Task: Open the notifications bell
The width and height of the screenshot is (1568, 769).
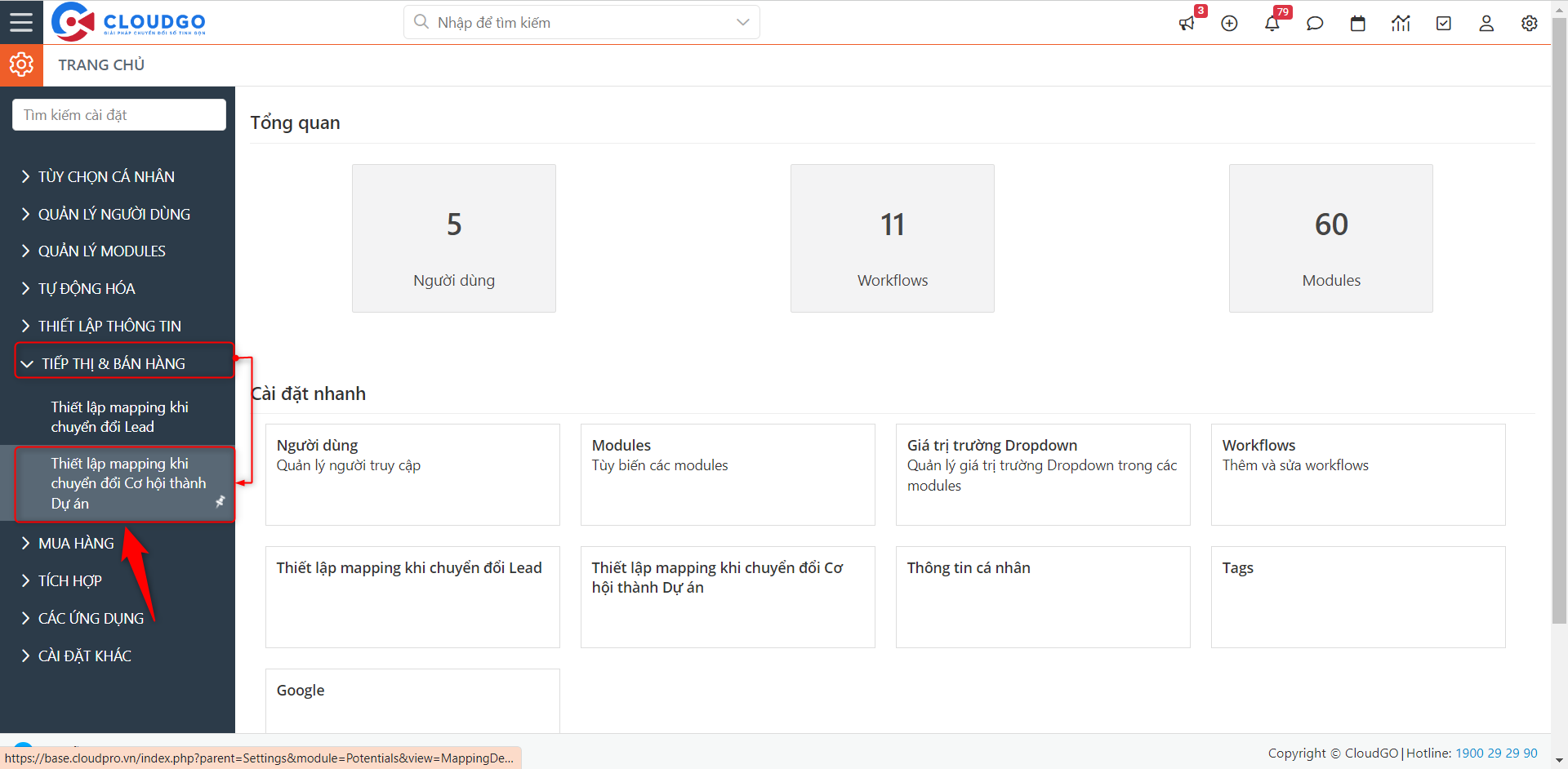Action: coord(1272,24)
